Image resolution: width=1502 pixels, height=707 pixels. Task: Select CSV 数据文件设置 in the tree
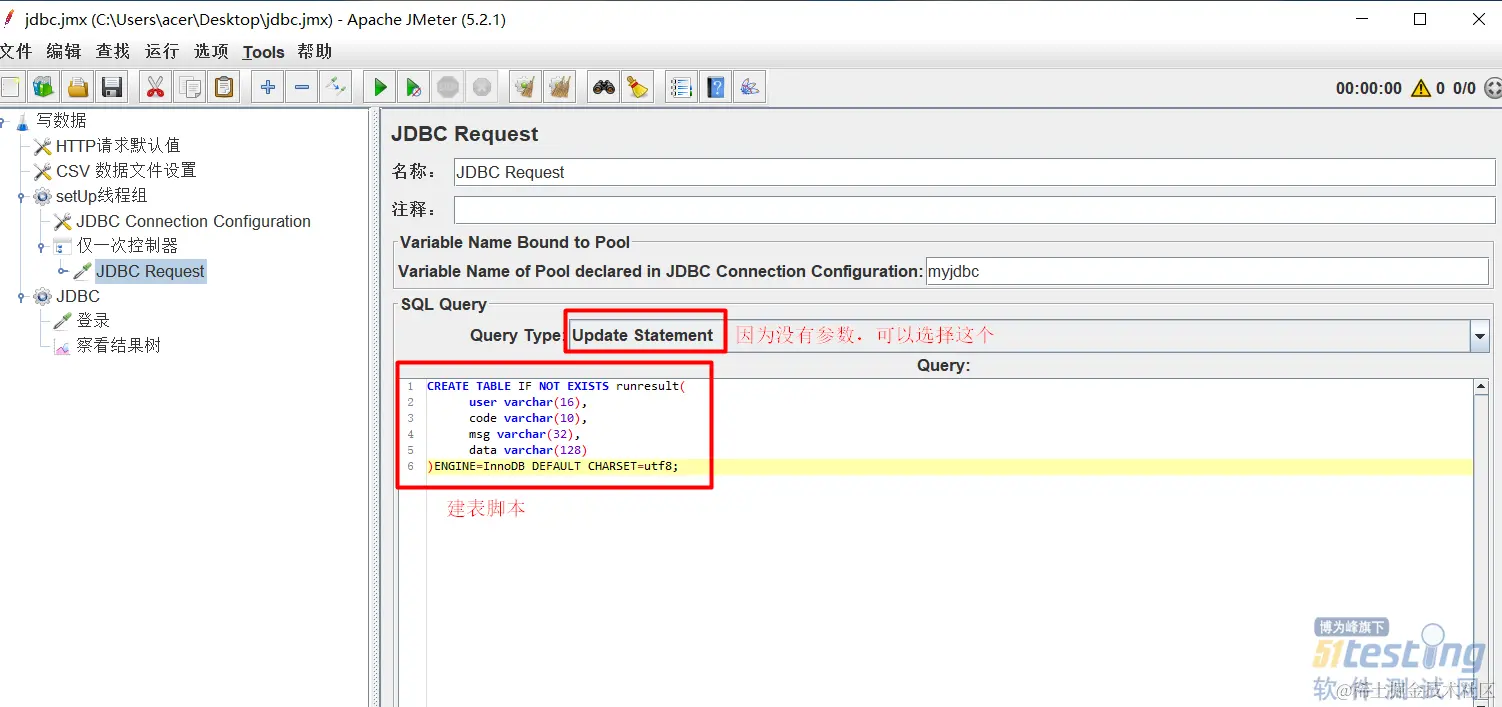tap(126, 170)
